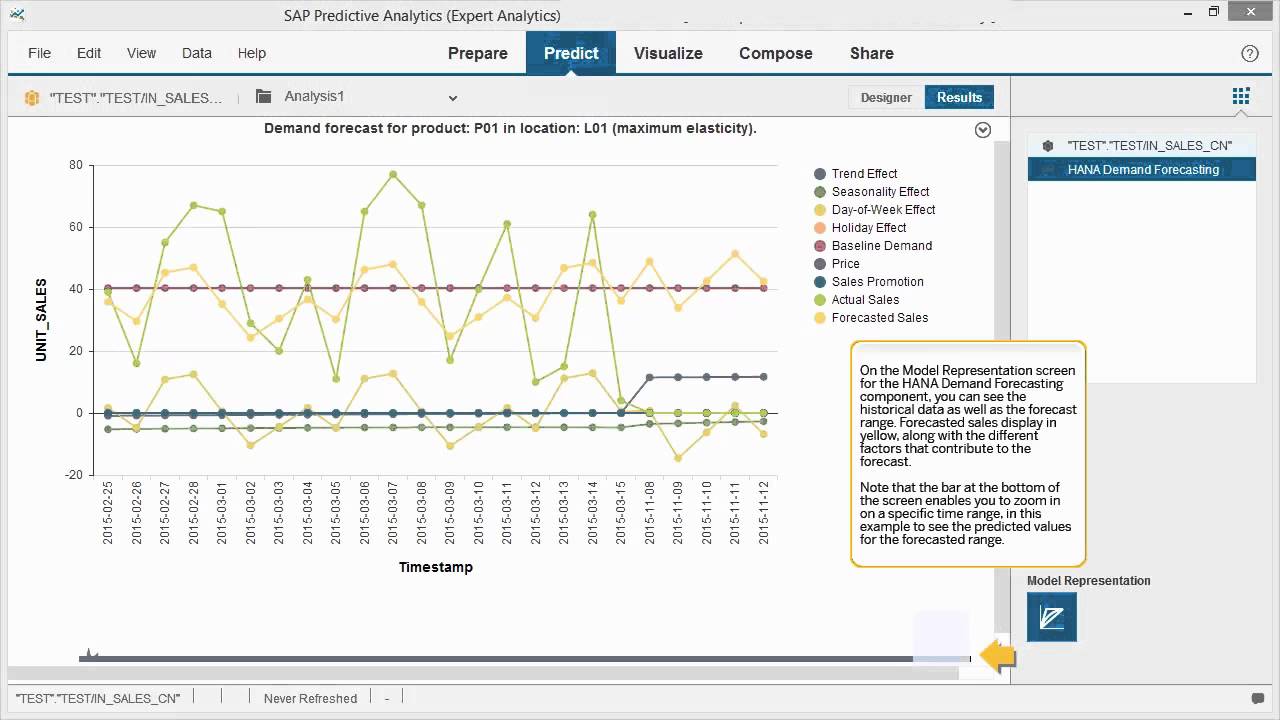
Task: Click the Analysis1 folder icon
Action: 264,97
